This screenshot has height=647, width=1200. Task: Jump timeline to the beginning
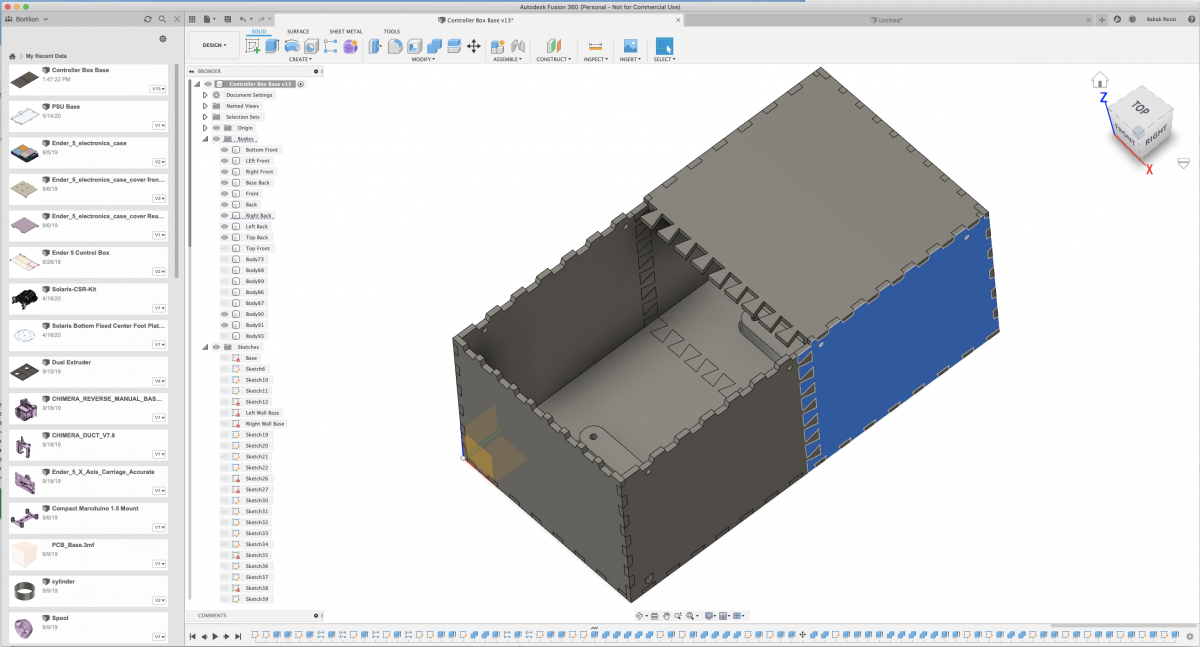tap(193, 636)
